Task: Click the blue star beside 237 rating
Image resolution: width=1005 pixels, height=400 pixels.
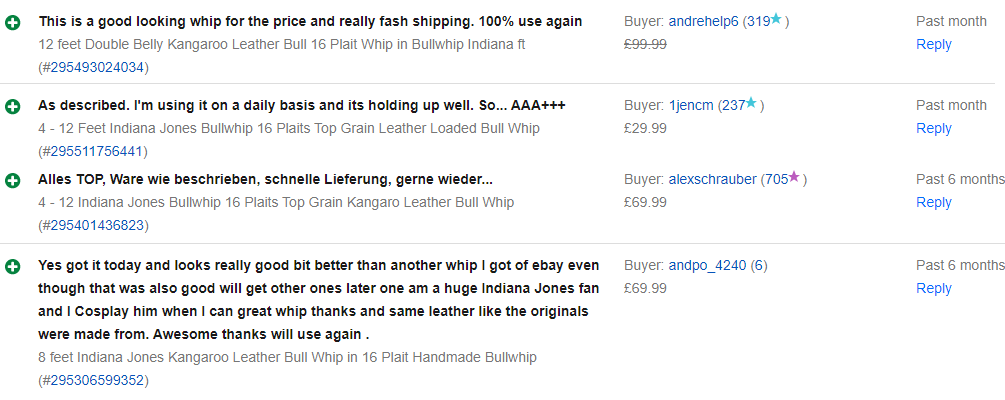Action: point(751,103)
